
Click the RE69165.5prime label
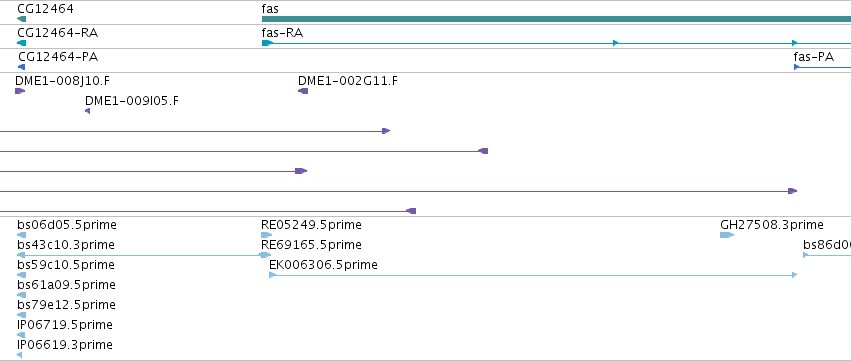tap(312, 245)
